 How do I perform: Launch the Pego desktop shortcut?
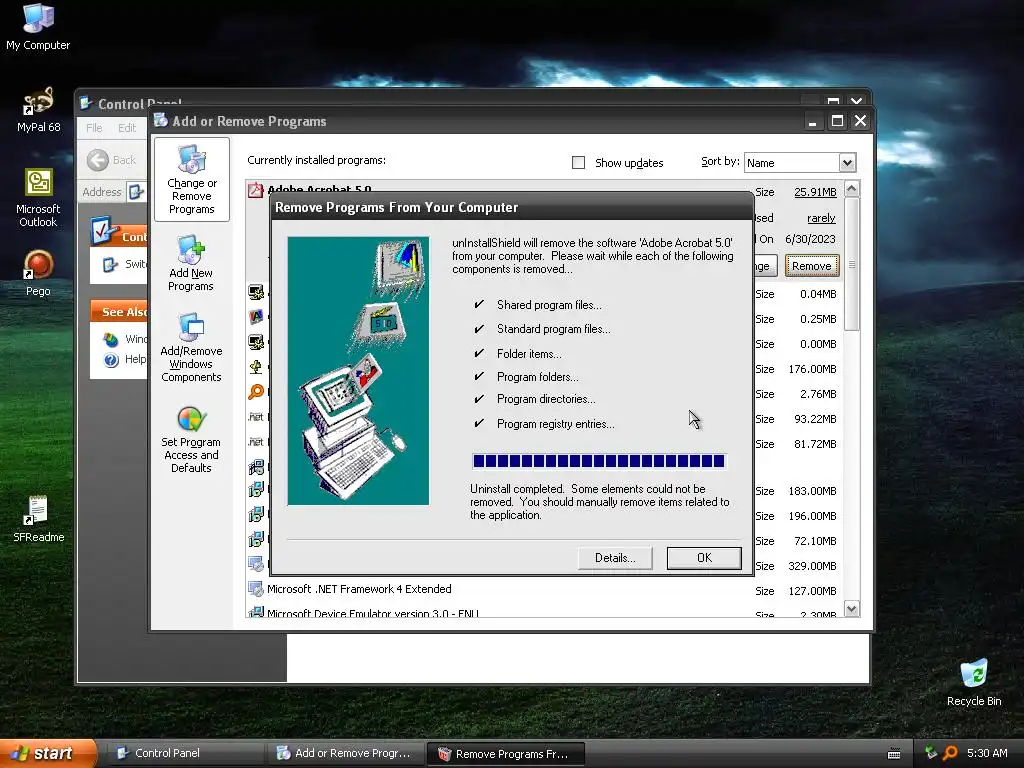(x=38, y=274)
